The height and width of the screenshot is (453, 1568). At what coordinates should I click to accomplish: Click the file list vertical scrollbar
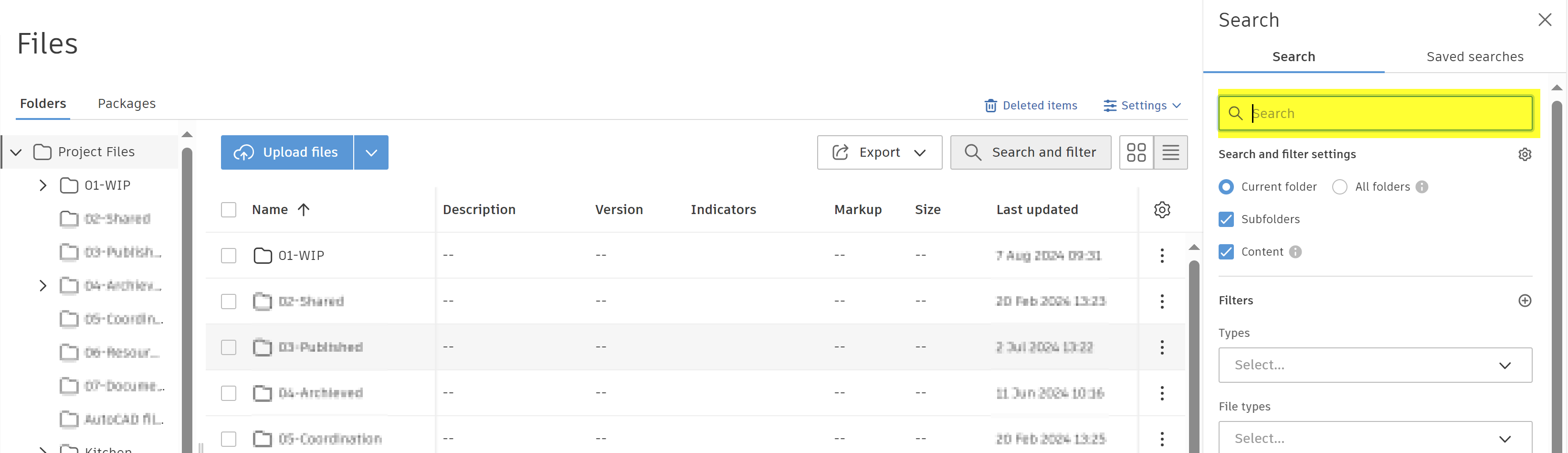click(x=1194, y=356)
